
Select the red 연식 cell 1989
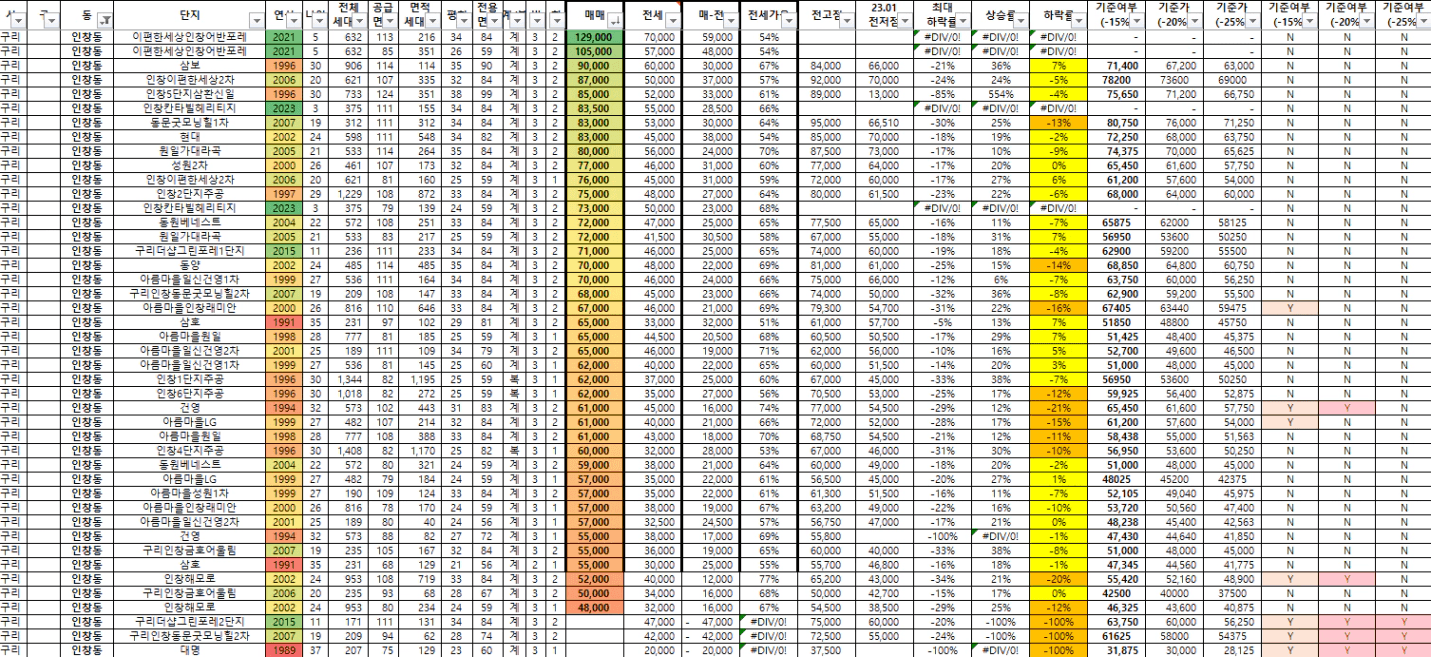(284, 650)
